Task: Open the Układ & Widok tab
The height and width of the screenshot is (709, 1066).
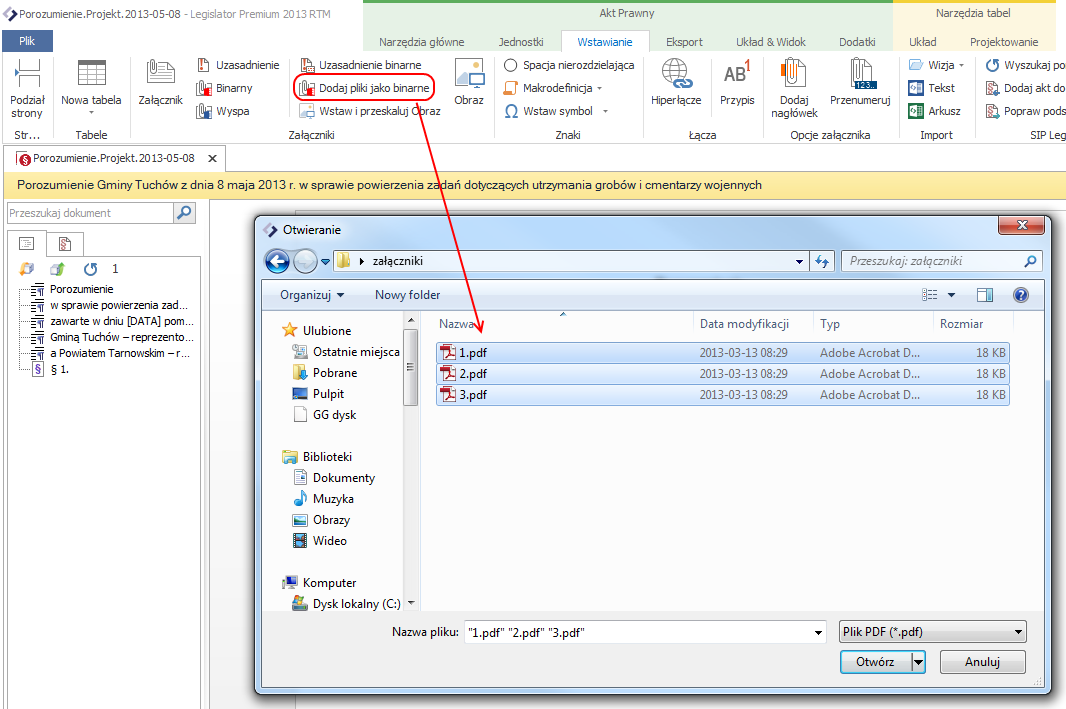Action: pyautogui.click(x=770, y=42)
